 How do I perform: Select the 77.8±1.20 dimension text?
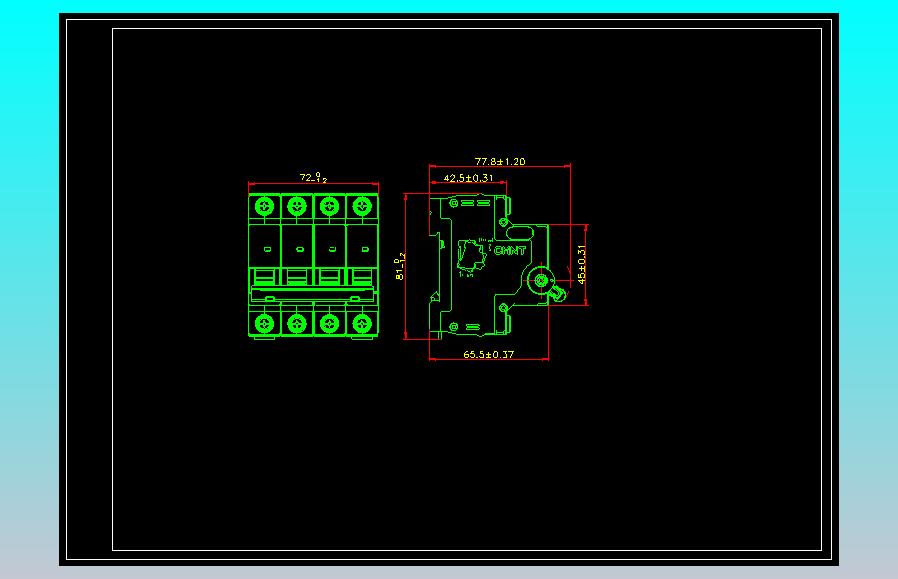click(499, 162)
